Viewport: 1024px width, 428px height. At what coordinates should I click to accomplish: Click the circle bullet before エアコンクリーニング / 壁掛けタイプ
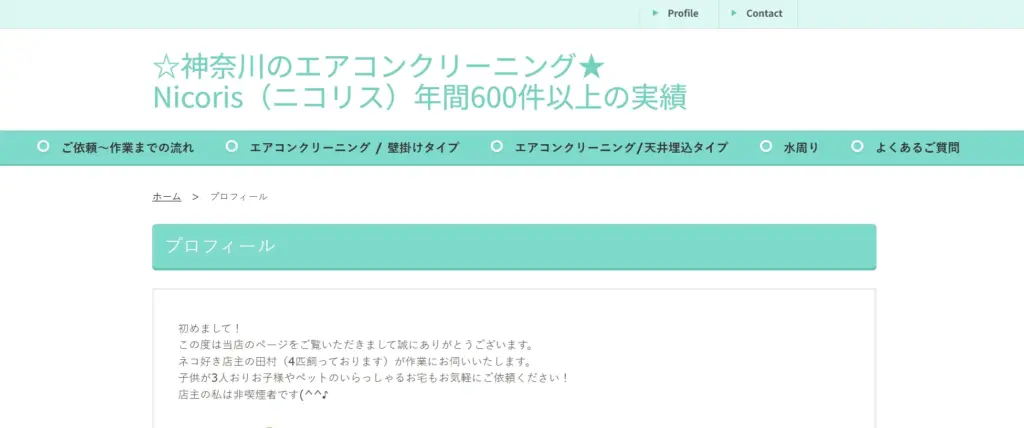[232, 147]
